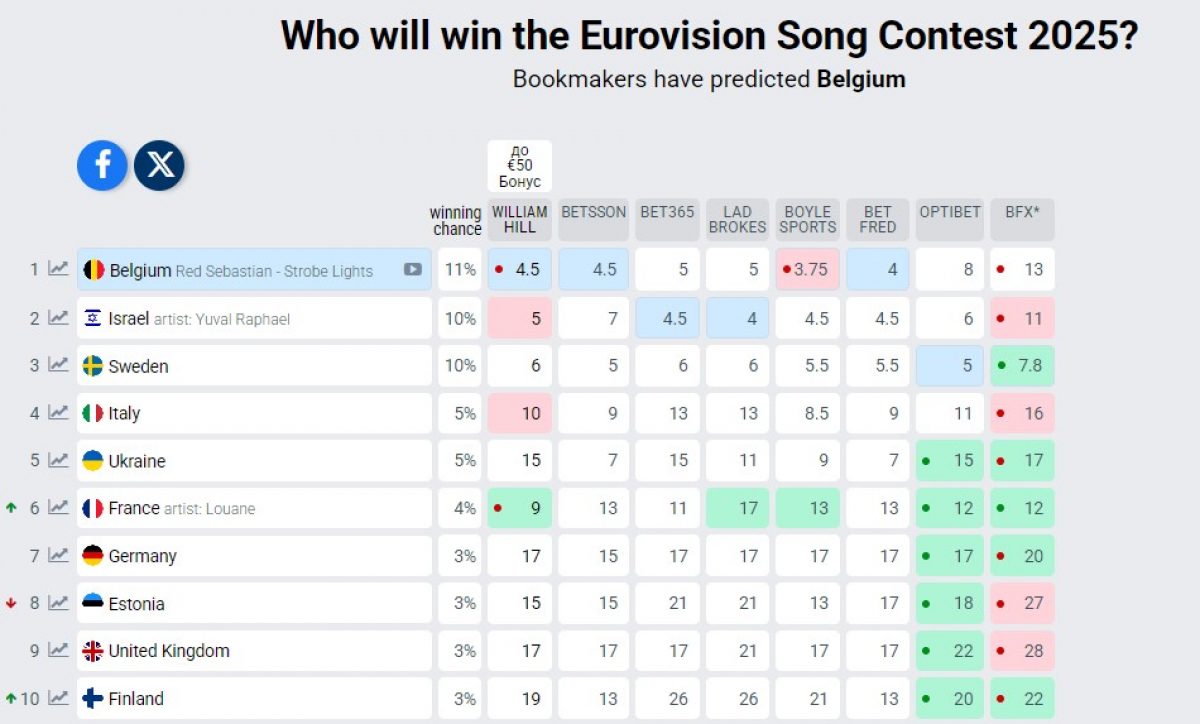
Task: Open the Belgium Red Sebastian entry
Action: [240, 270]
